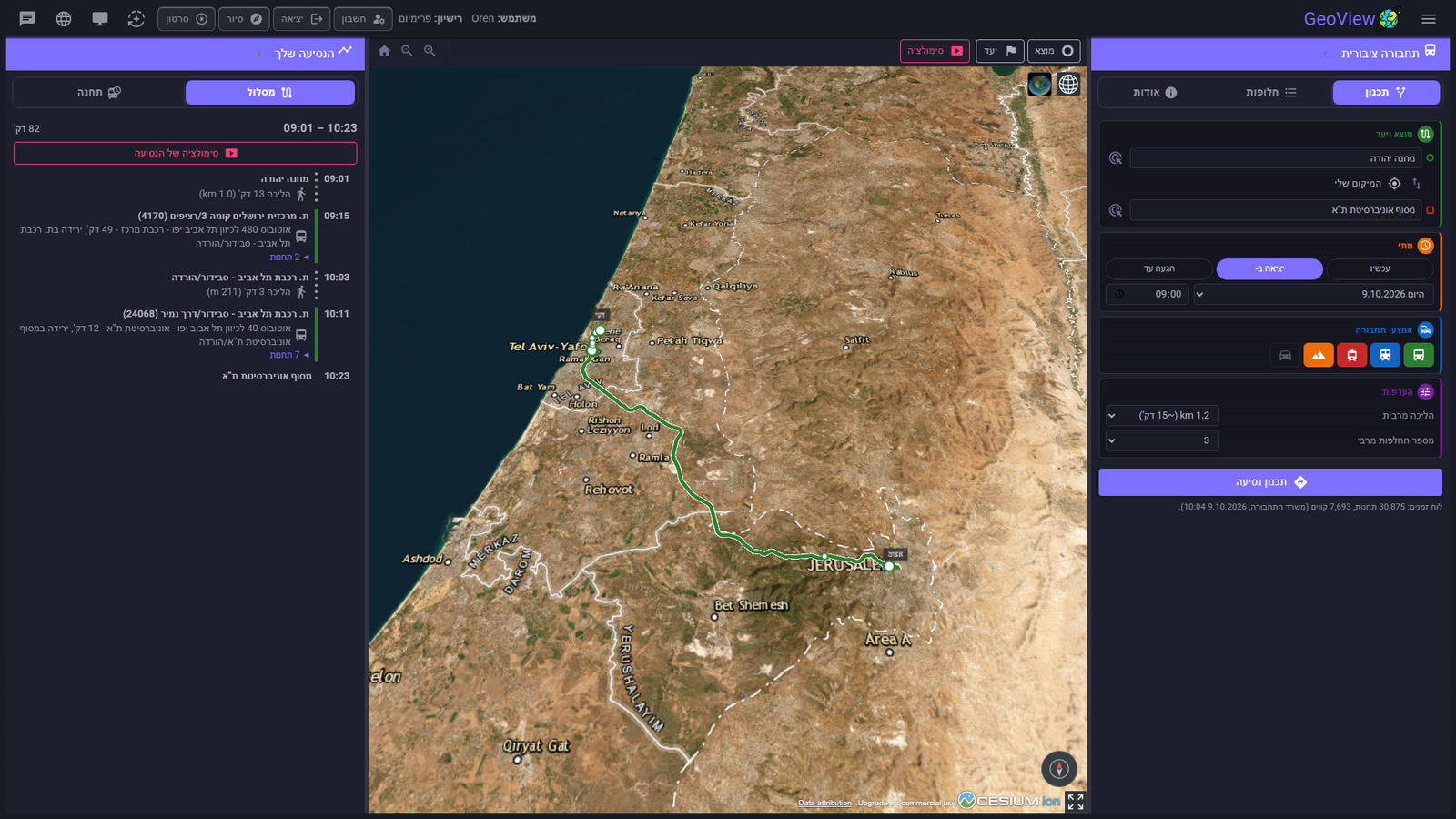The height and width of the screenshot is (819, 1456).
Task: Open max transfers dropdown showing 3
Action: pos(1162,440)
